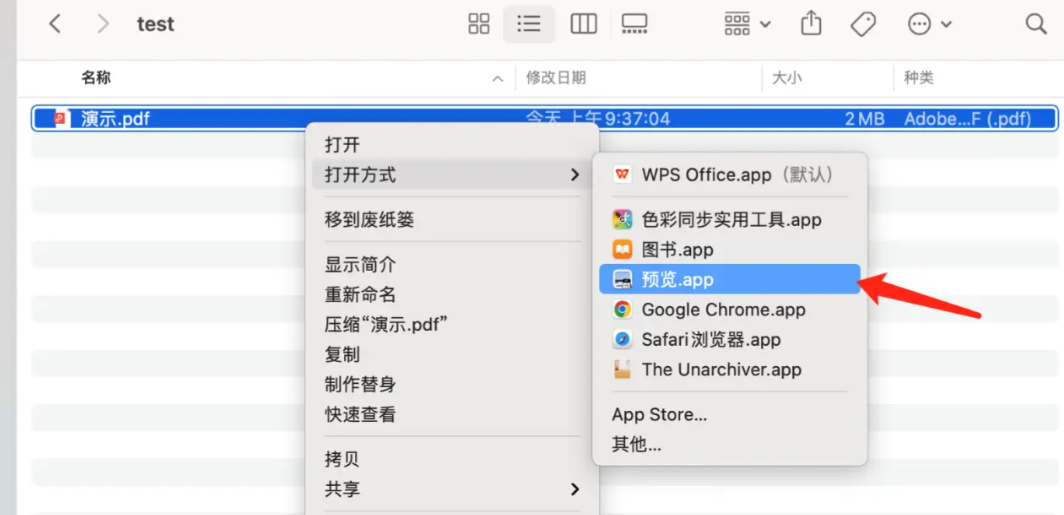
Task: Go forward using the forward chevron
Action: pyautogui.click(x=102, y=24)
